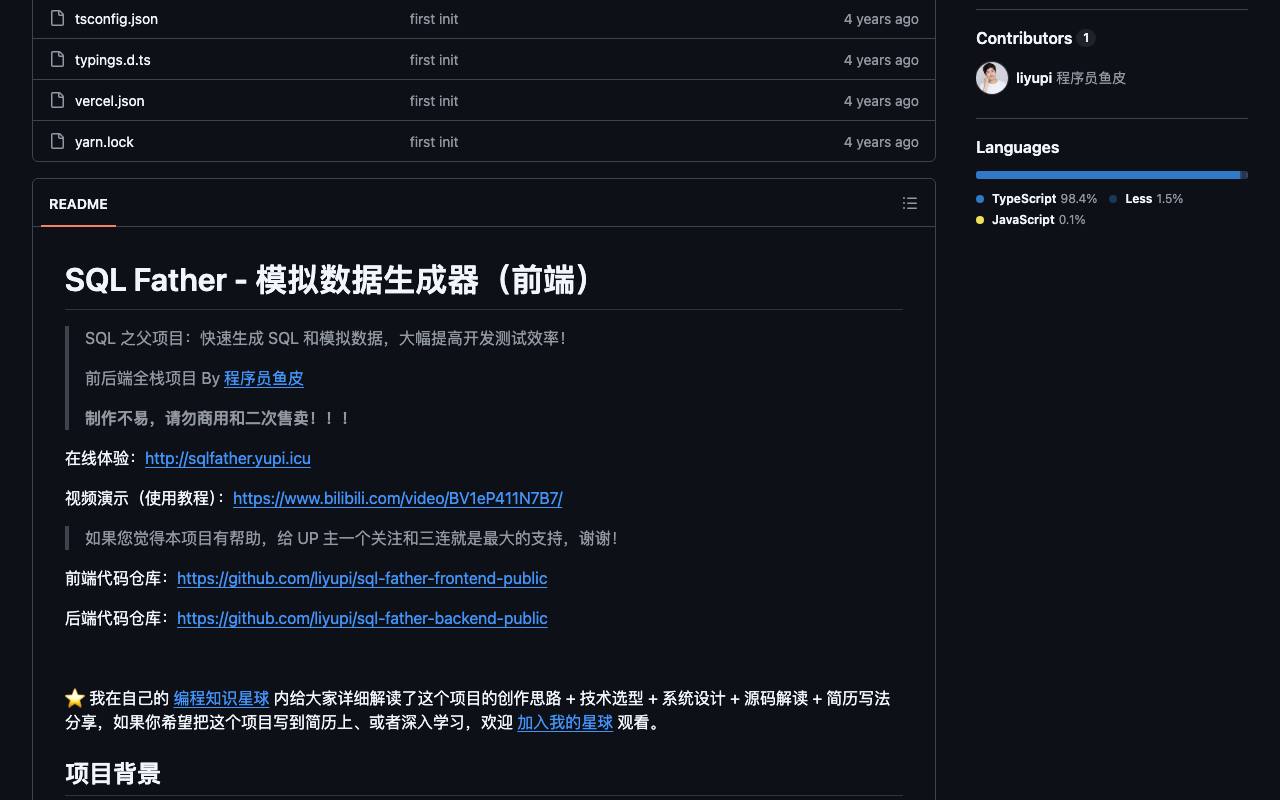Image resolution: width=1280 pixels, height=800 pixels.
Task: Click the 在线体验 label text
Action: click(101, 458)
